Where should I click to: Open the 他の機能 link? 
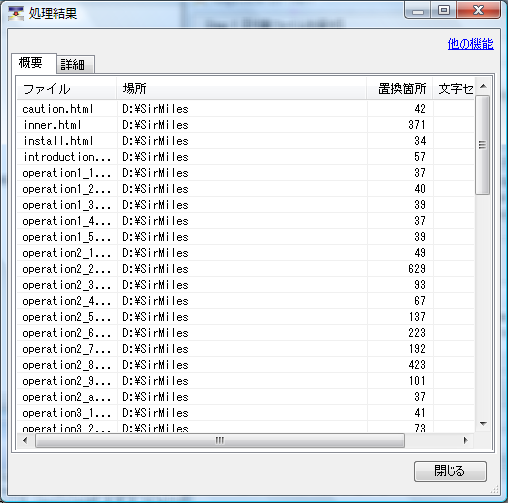coord(470,44)
